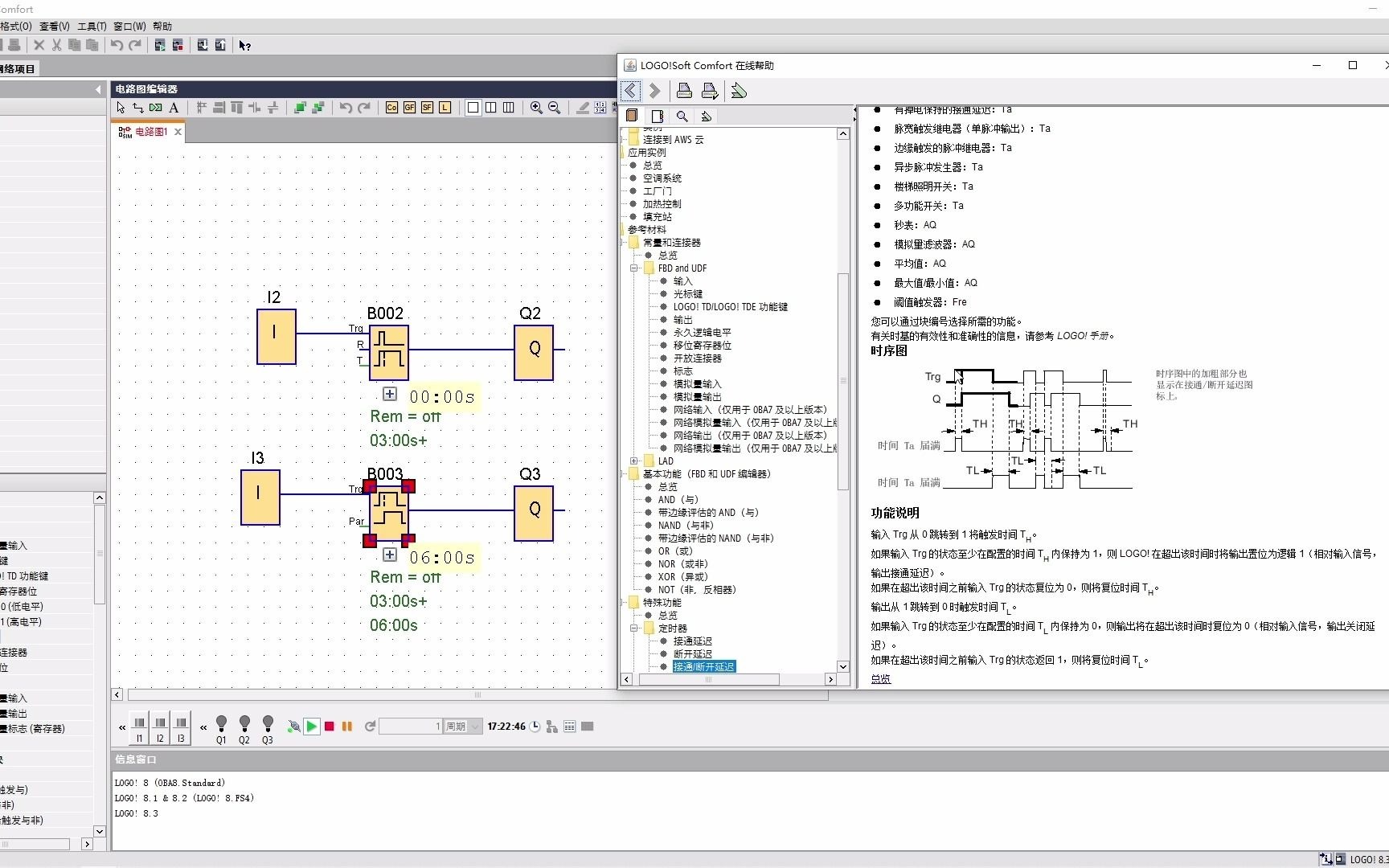The image size is (1389, 868).
Task: Toggle simulation input switch I2
Action: pos(160,728)
